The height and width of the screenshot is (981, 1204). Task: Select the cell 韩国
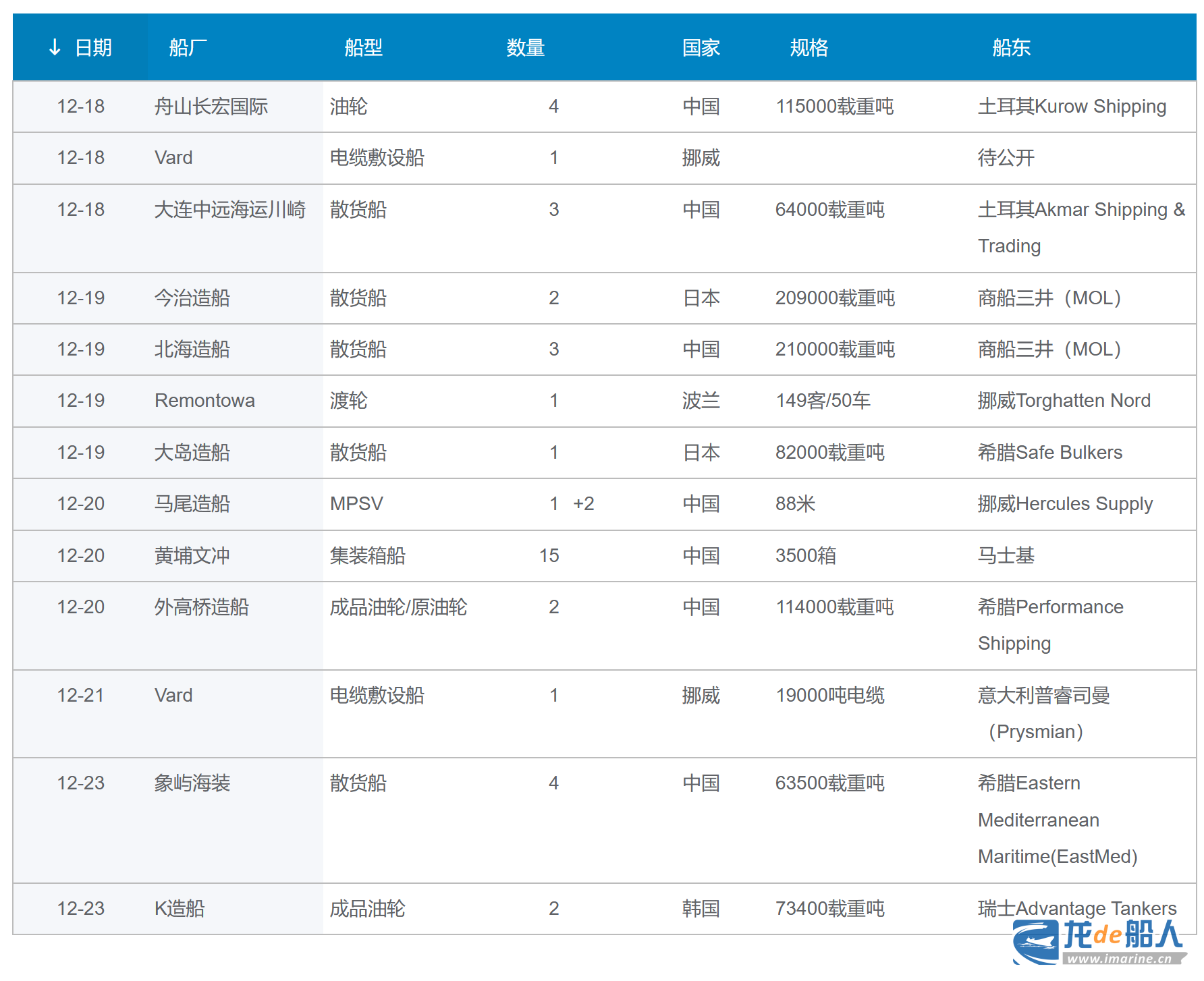tap(701, 909)
